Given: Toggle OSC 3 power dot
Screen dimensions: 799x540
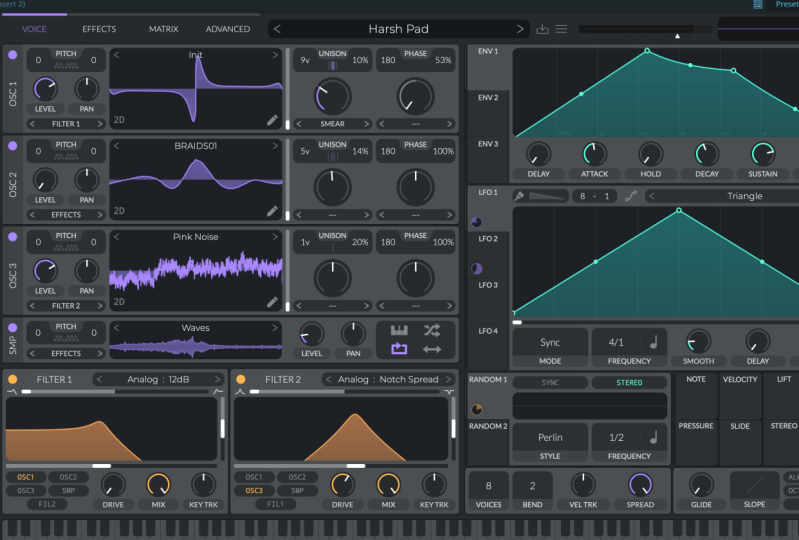Looking at the screenshot, I should 13,237.
